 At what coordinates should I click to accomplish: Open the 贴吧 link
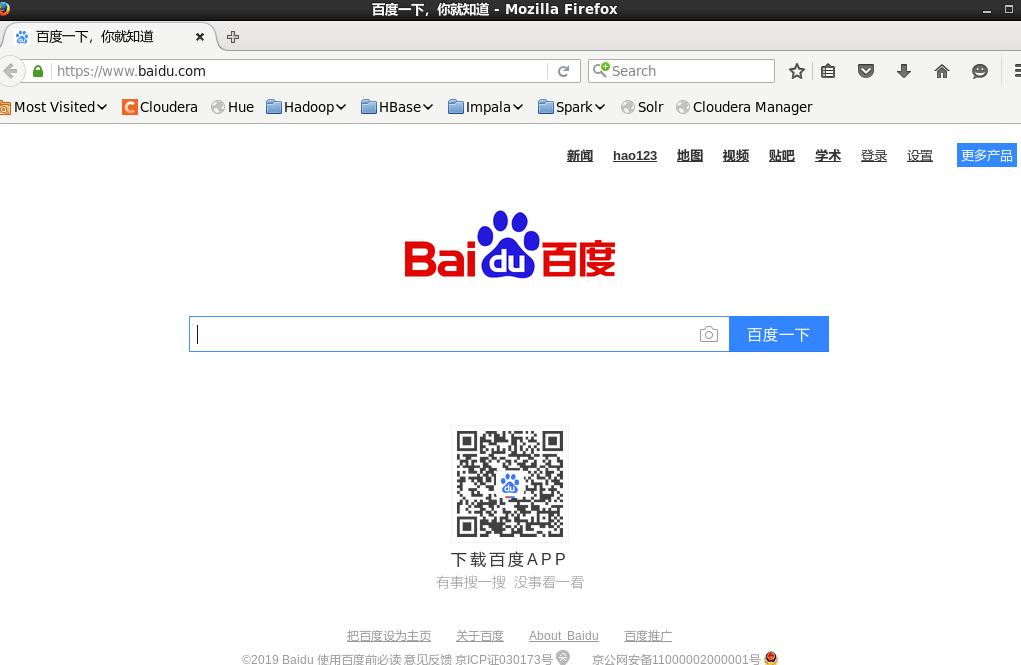[x=781, y=156]
